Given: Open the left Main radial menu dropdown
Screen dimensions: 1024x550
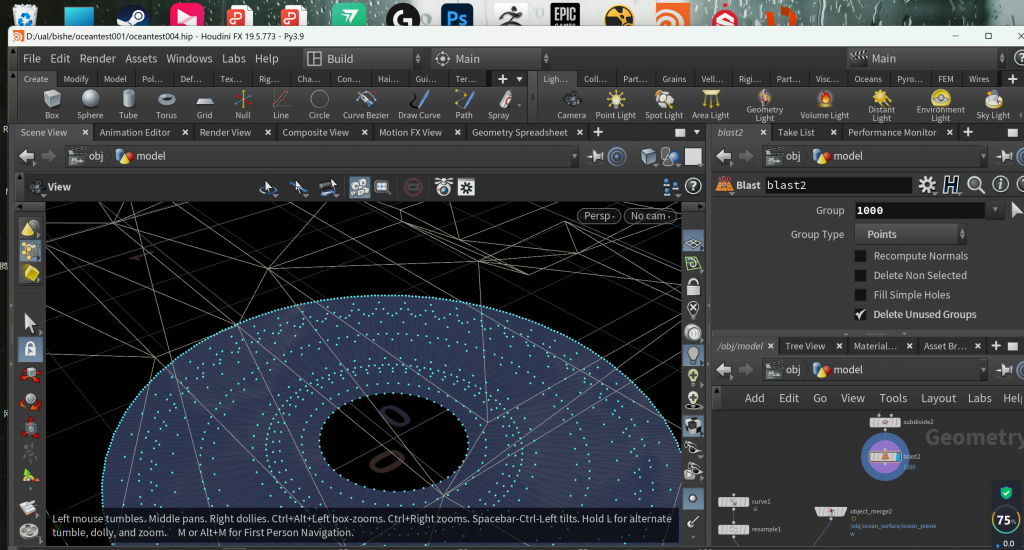Looking at the screenshot, I should [491, 59].
